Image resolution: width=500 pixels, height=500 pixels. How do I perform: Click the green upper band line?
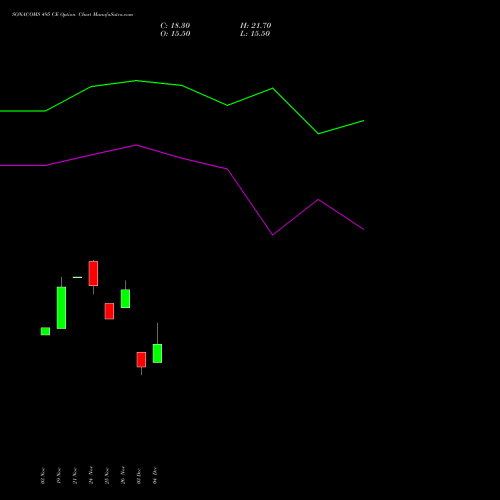(x=182, y=86)
